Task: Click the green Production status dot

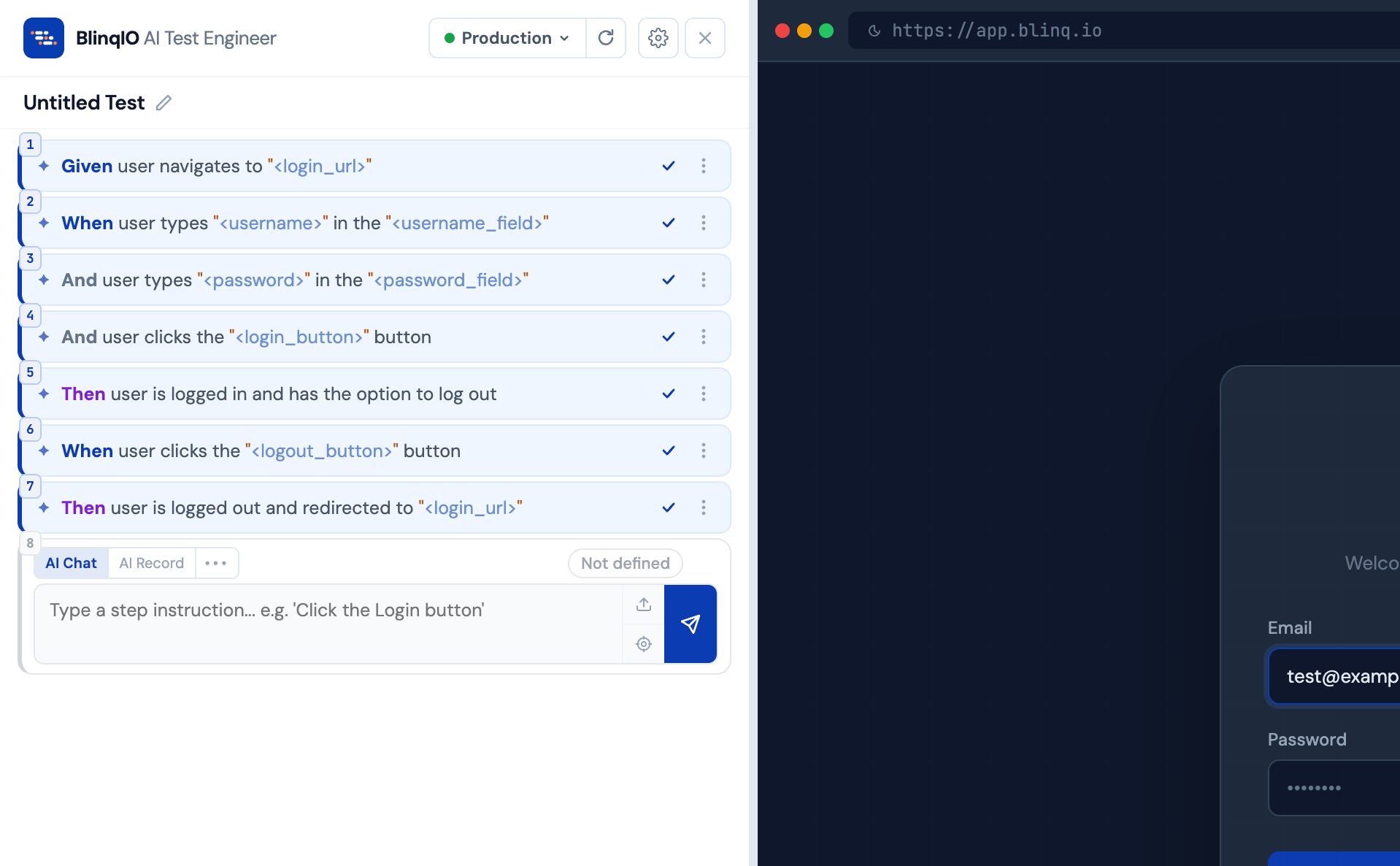Action: click(x=452, y=37)
